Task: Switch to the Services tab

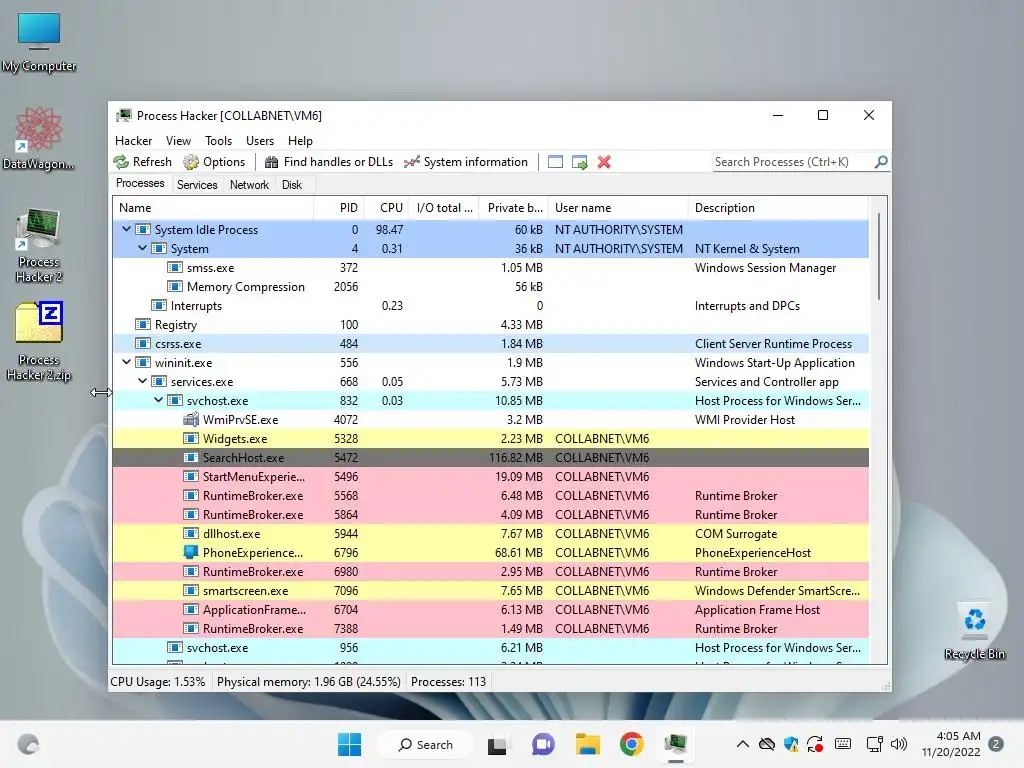Action: click(197, 185)
